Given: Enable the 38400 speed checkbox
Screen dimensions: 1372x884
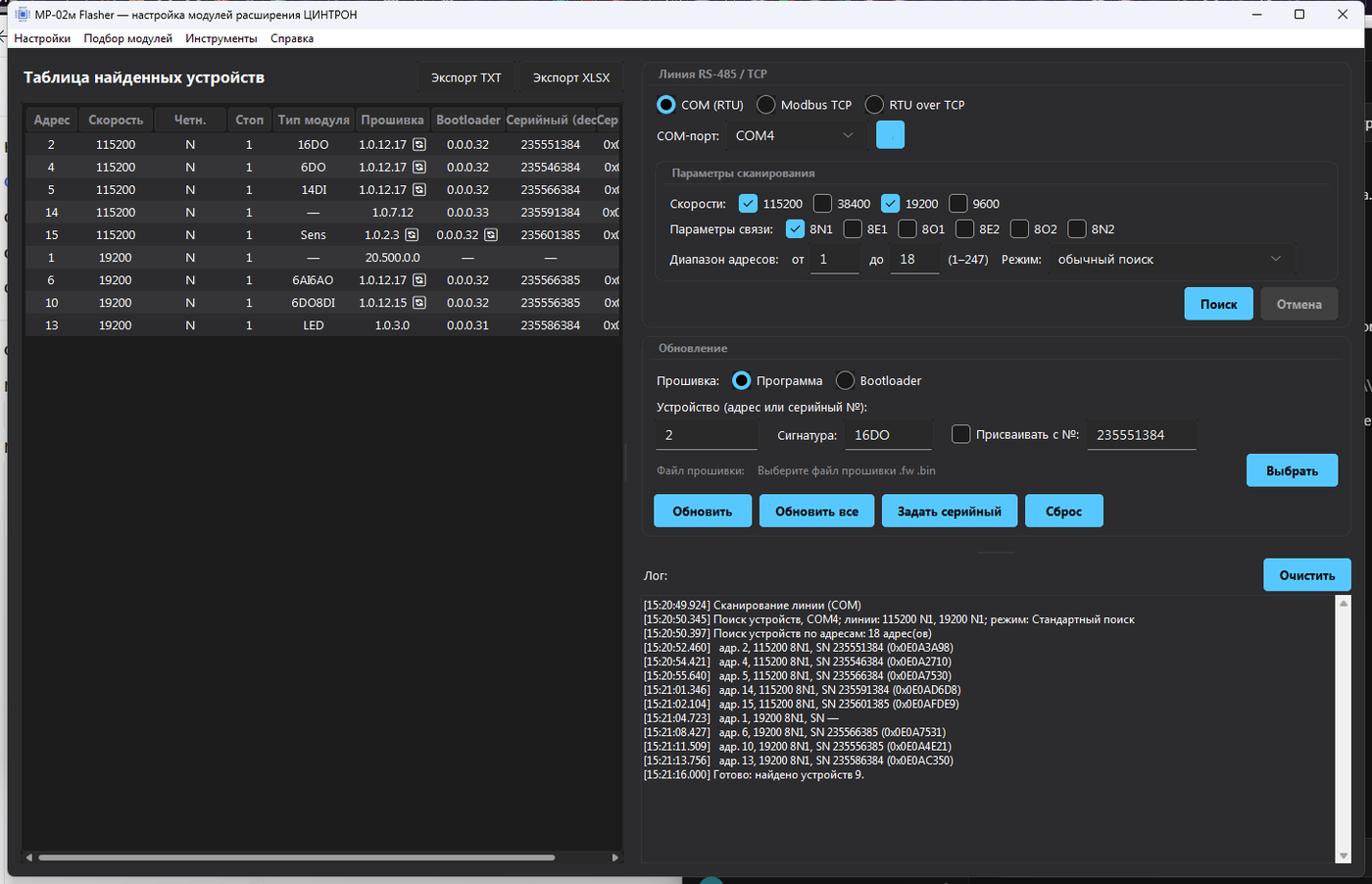Looking at the screenshot, I should (x=822, y=204).
